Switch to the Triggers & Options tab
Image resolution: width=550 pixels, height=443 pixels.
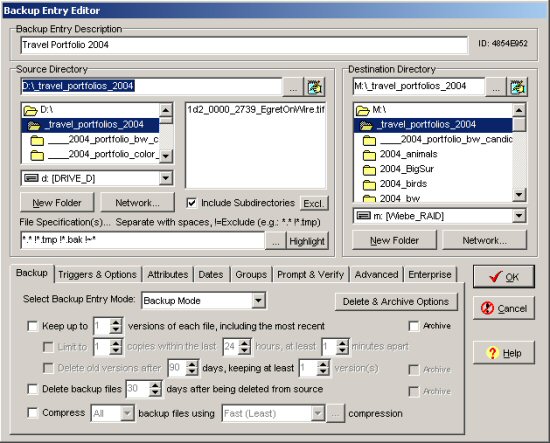97,275
